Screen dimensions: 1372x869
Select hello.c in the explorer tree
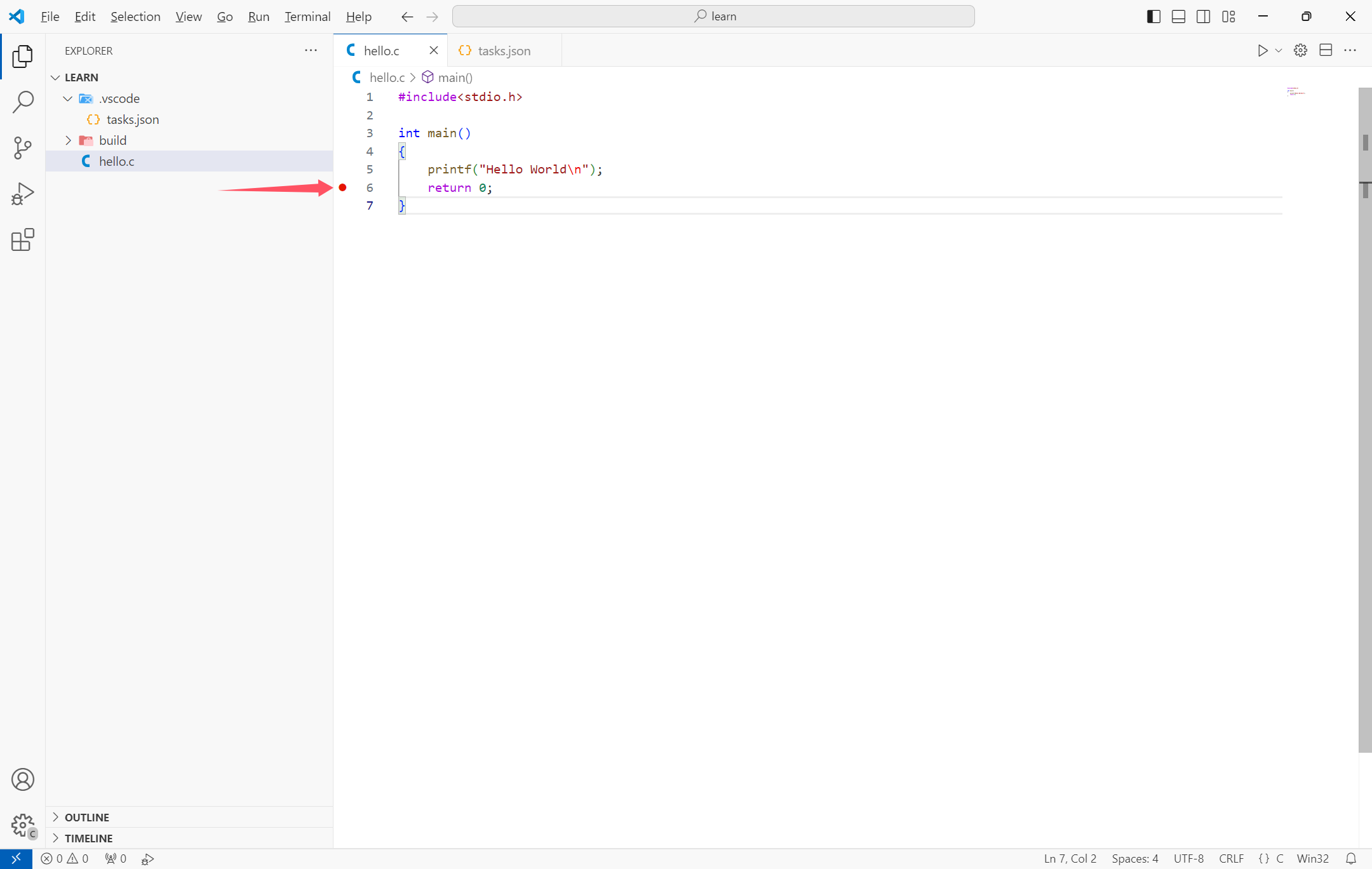[x=189, y=161]
